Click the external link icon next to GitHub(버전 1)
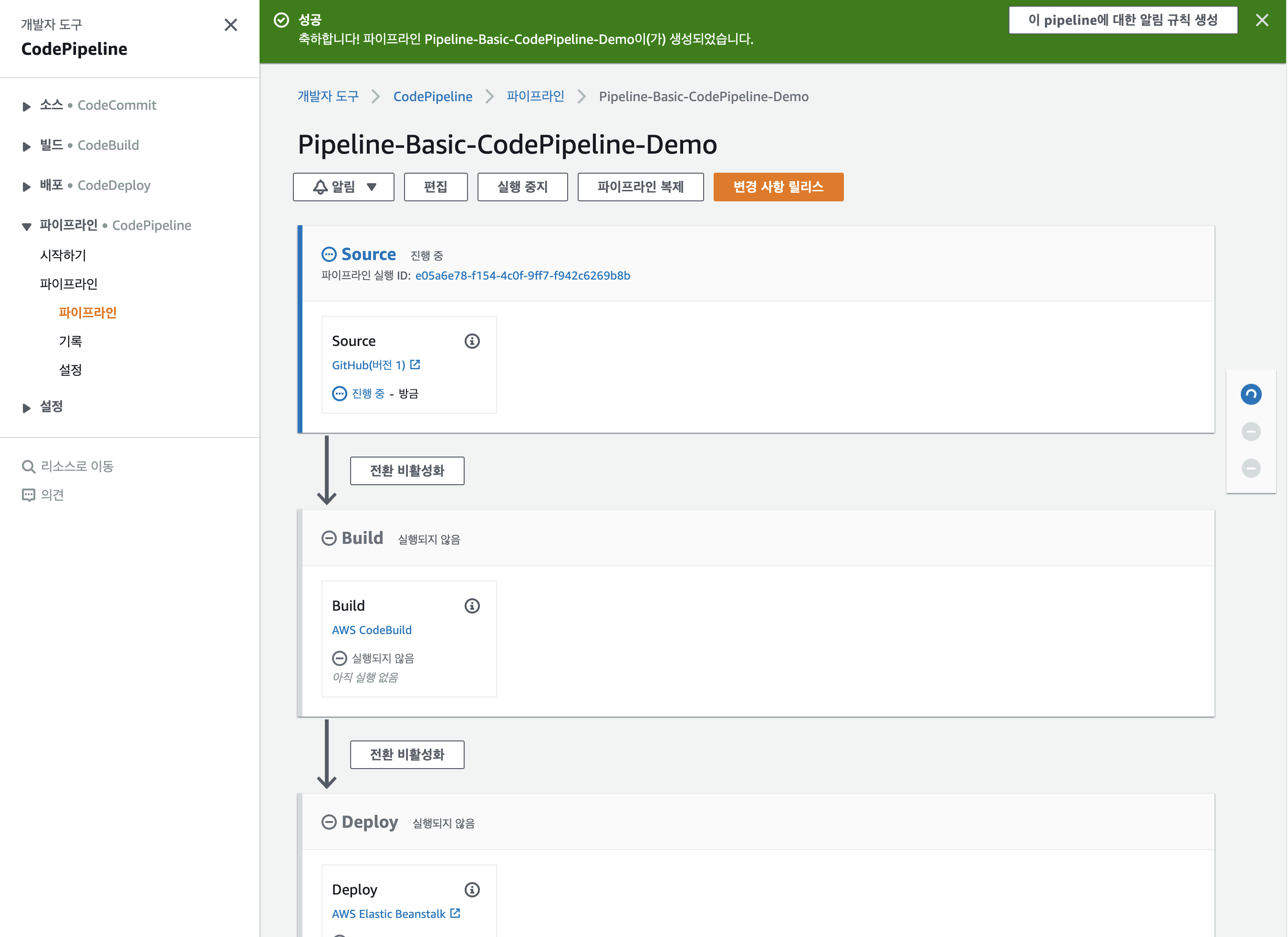Viewport: 1288px width, 937px height. click(x=415, y=364)
